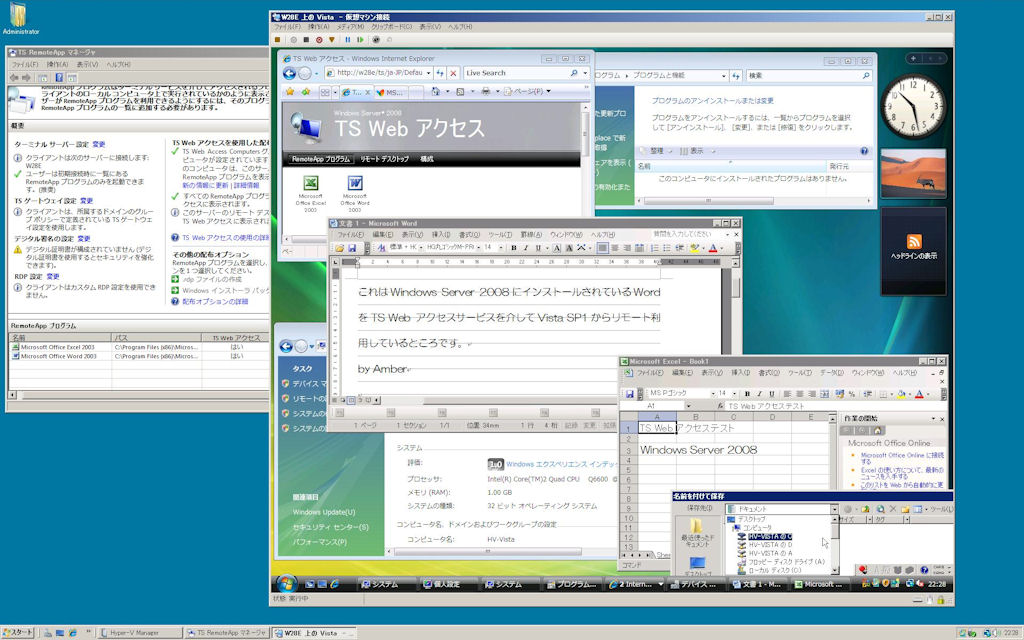Click IE red stop X button
1024x640 pixels.
pyautogui.click(x=453, y=73)
